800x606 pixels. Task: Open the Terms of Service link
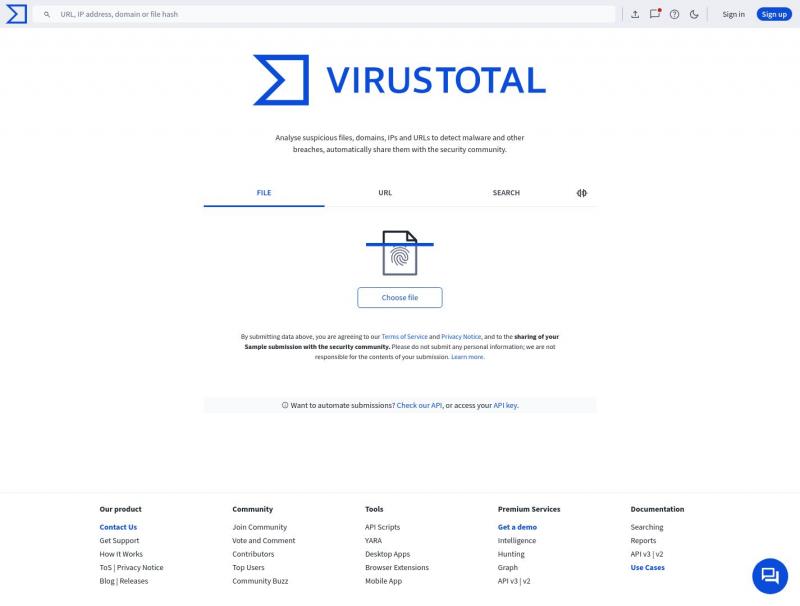coord(405,337)
